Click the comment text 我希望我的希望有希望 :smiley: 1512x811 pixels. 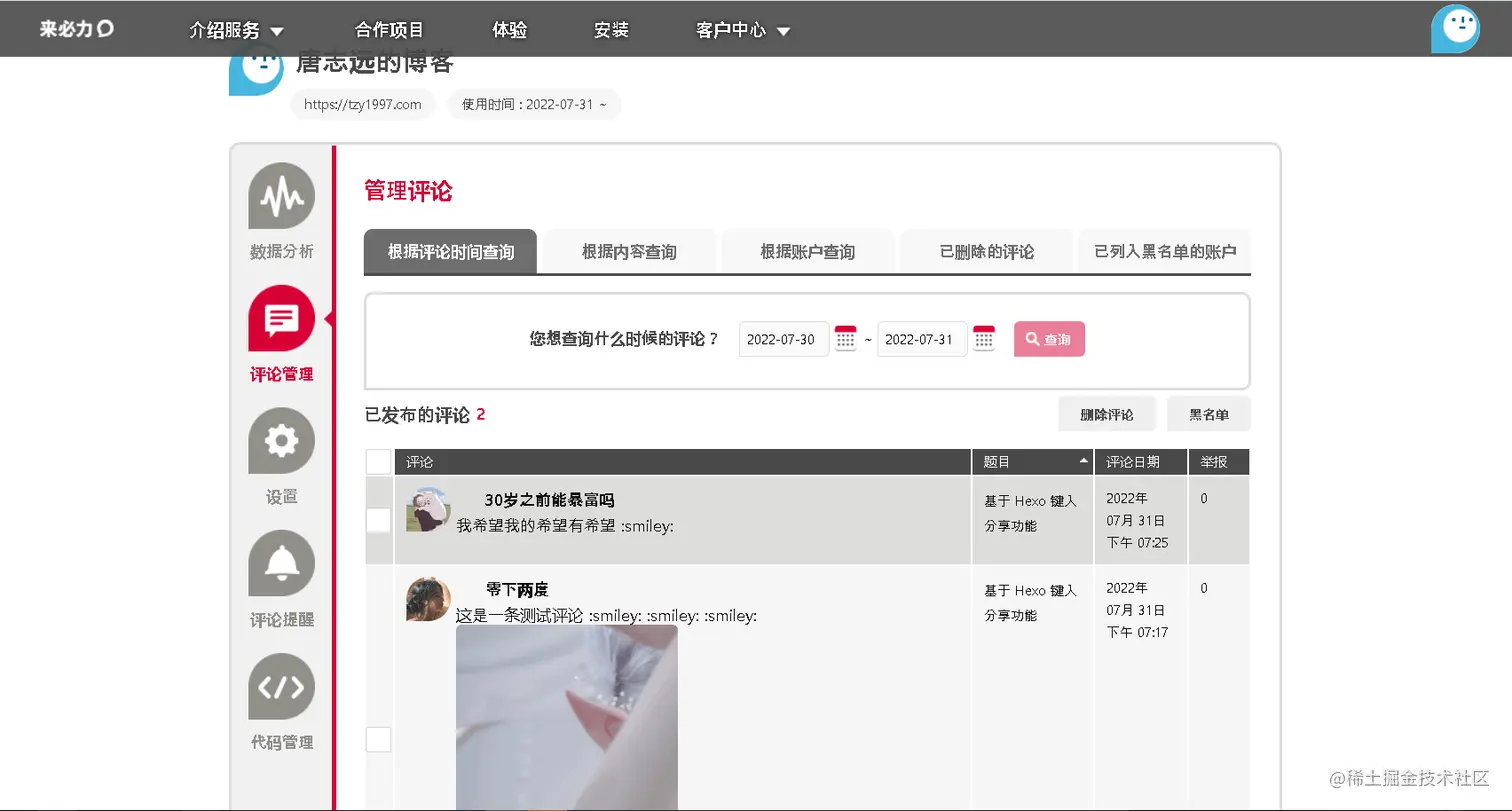[x=565, y=525]
